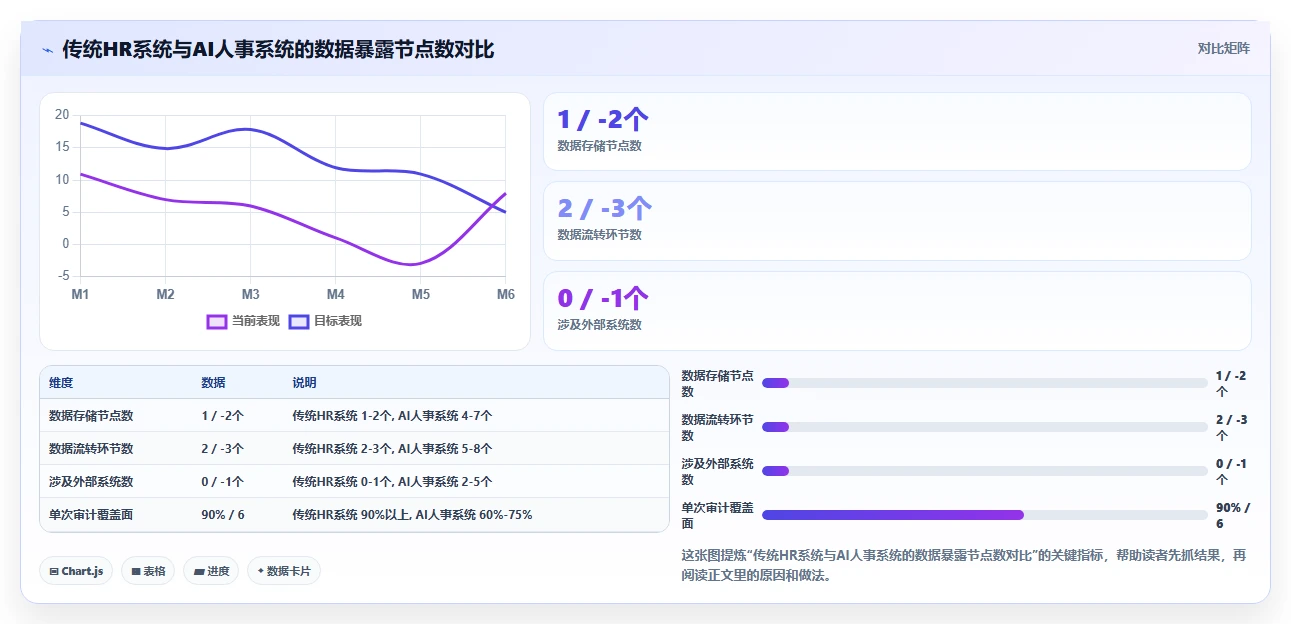Click the 数据存储节点数 progress bar
Image resolution: width=1291 pixels, height=624 pixels.
pos(984,383)
